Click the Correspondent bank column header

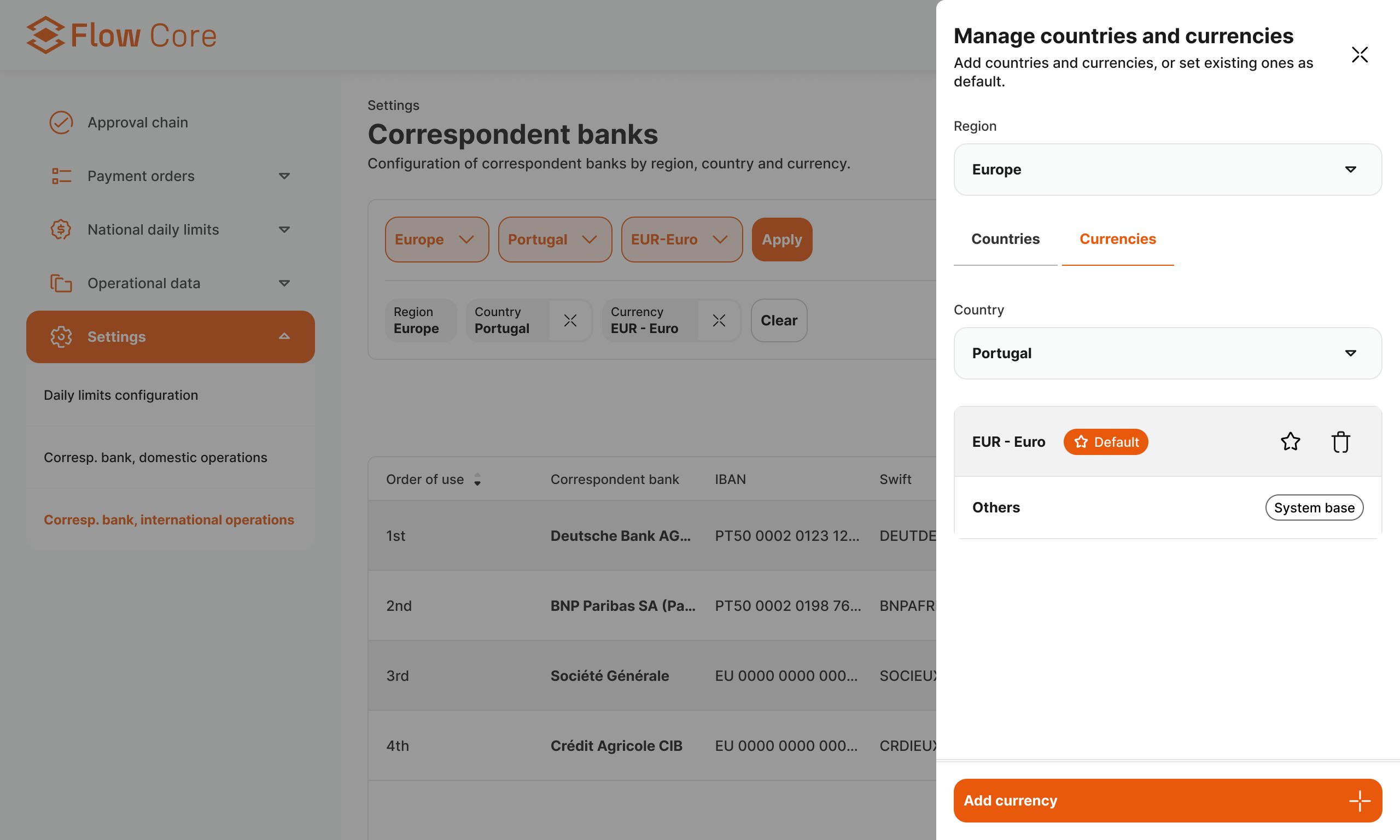614,480
